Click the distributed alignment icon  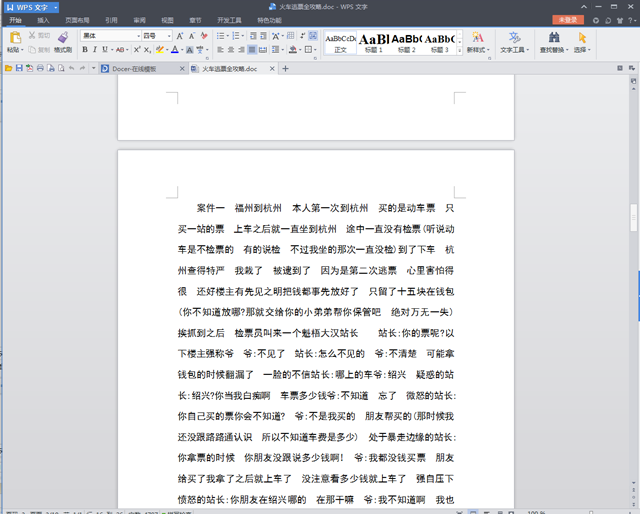[263, 49]
